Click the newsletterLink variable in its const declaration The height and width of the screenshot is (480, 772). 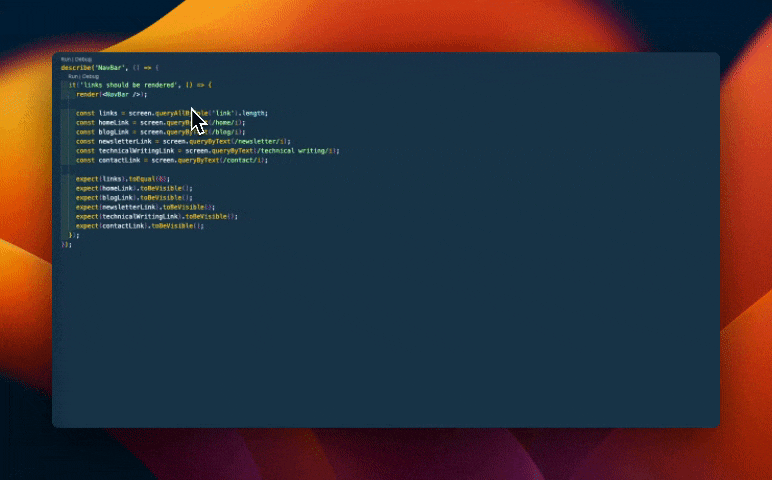point(125,141)
